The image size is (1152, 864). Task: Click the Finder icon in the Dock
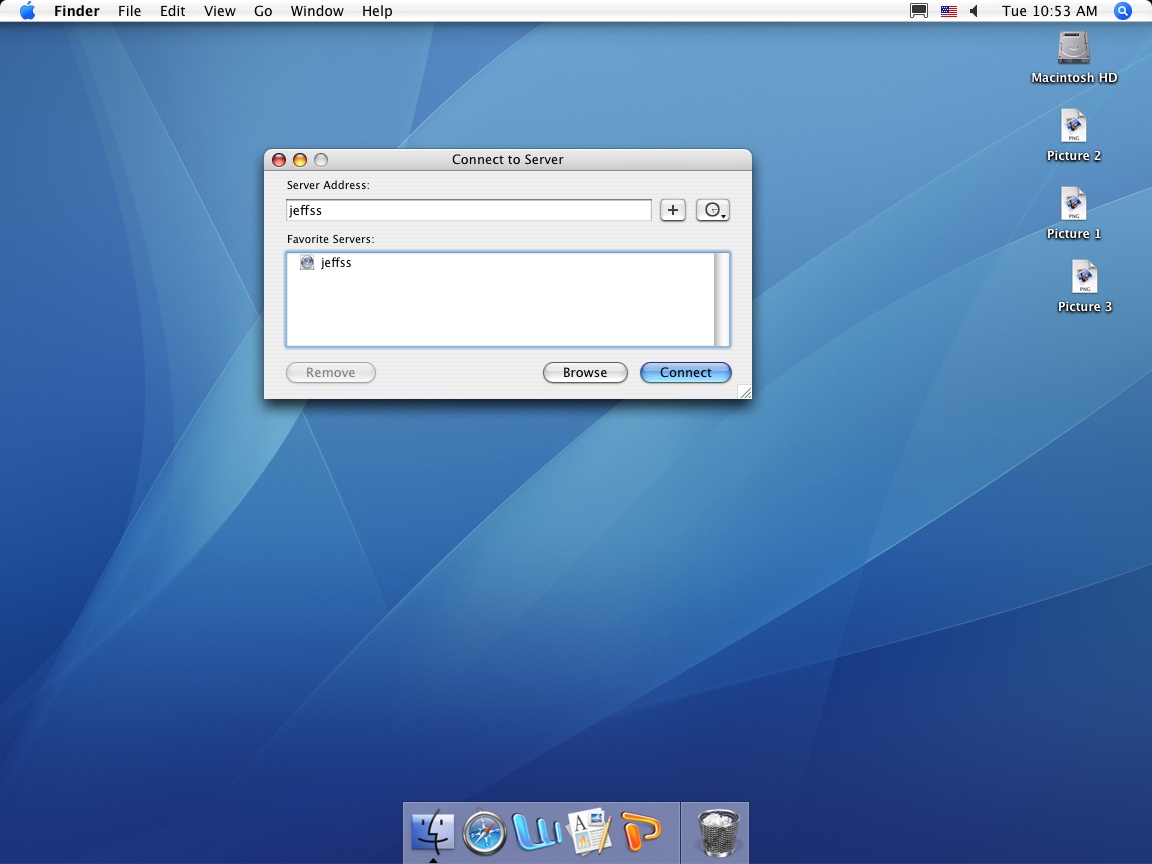click(433, 832)
